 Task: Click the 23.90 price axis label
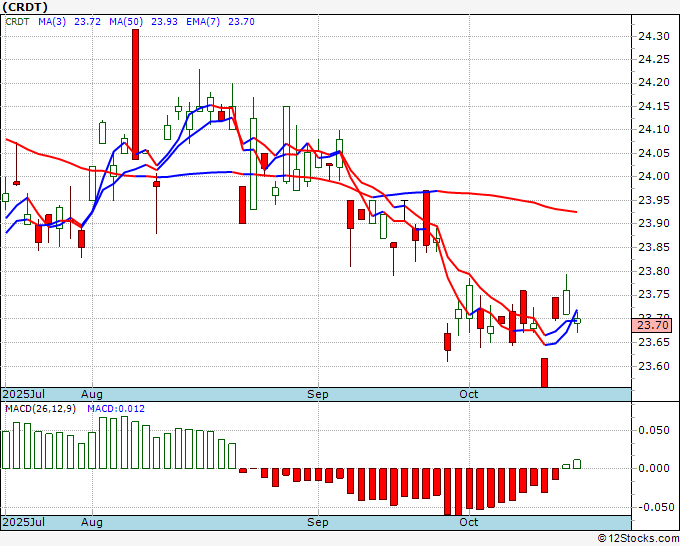[654, 224]
